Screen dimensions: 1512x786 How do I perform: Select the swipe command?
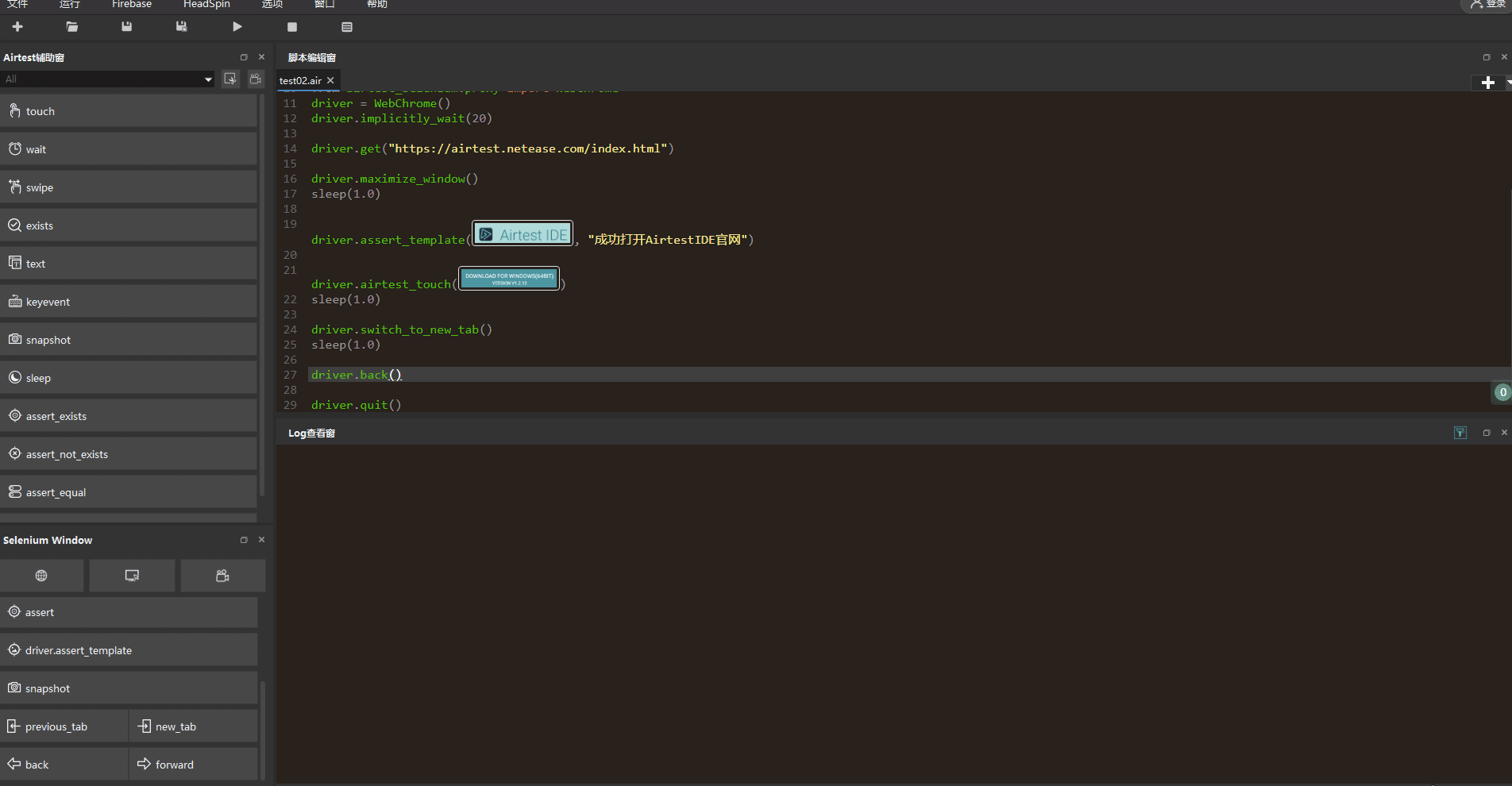click(x=129, y=187)
